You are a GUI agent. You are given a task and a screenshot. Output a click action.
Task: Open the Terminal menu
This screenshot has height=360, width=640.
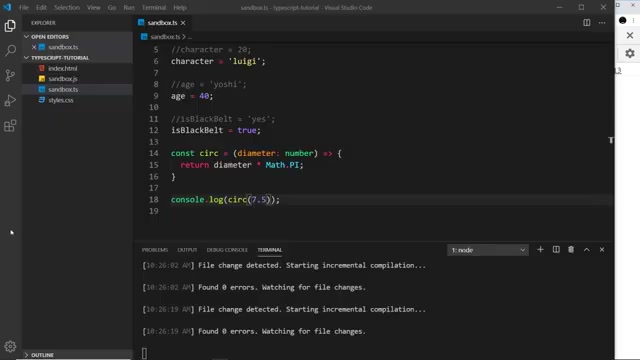[153, 7]
